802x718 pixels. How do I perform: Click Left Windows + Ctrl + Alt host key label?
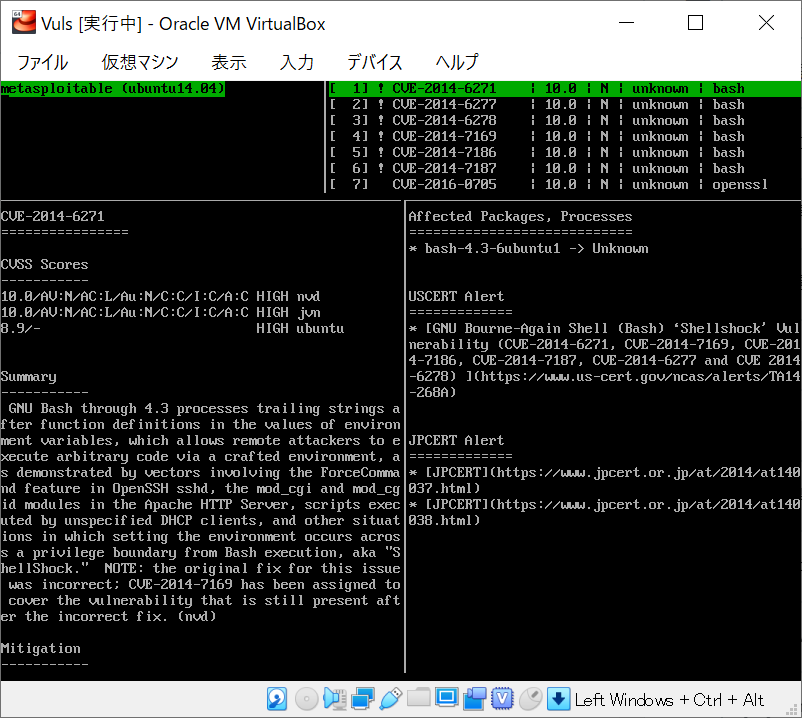click(x=669, y=700)
